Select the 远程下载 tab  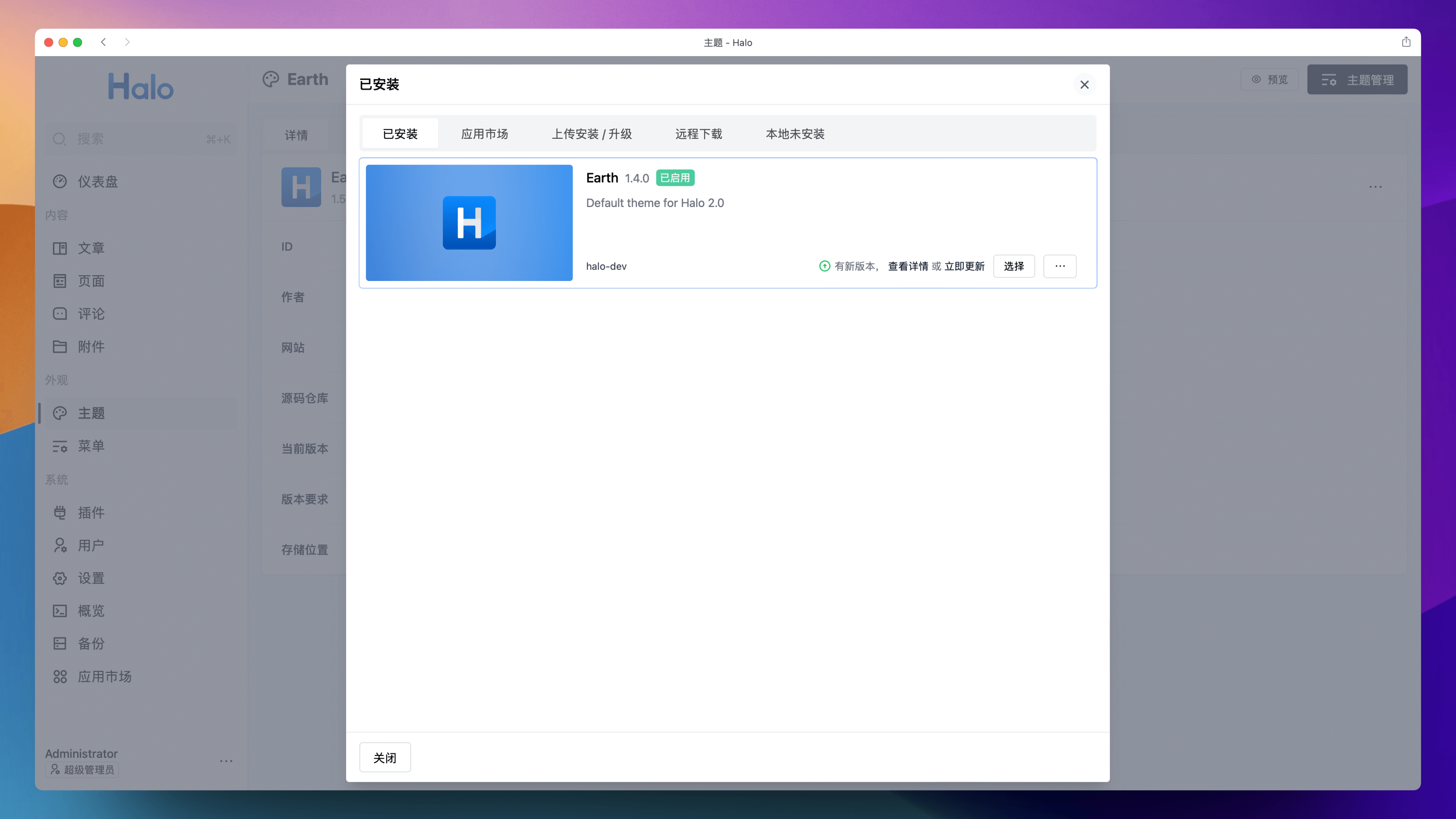pyautogui.click(x=698, y=134)
